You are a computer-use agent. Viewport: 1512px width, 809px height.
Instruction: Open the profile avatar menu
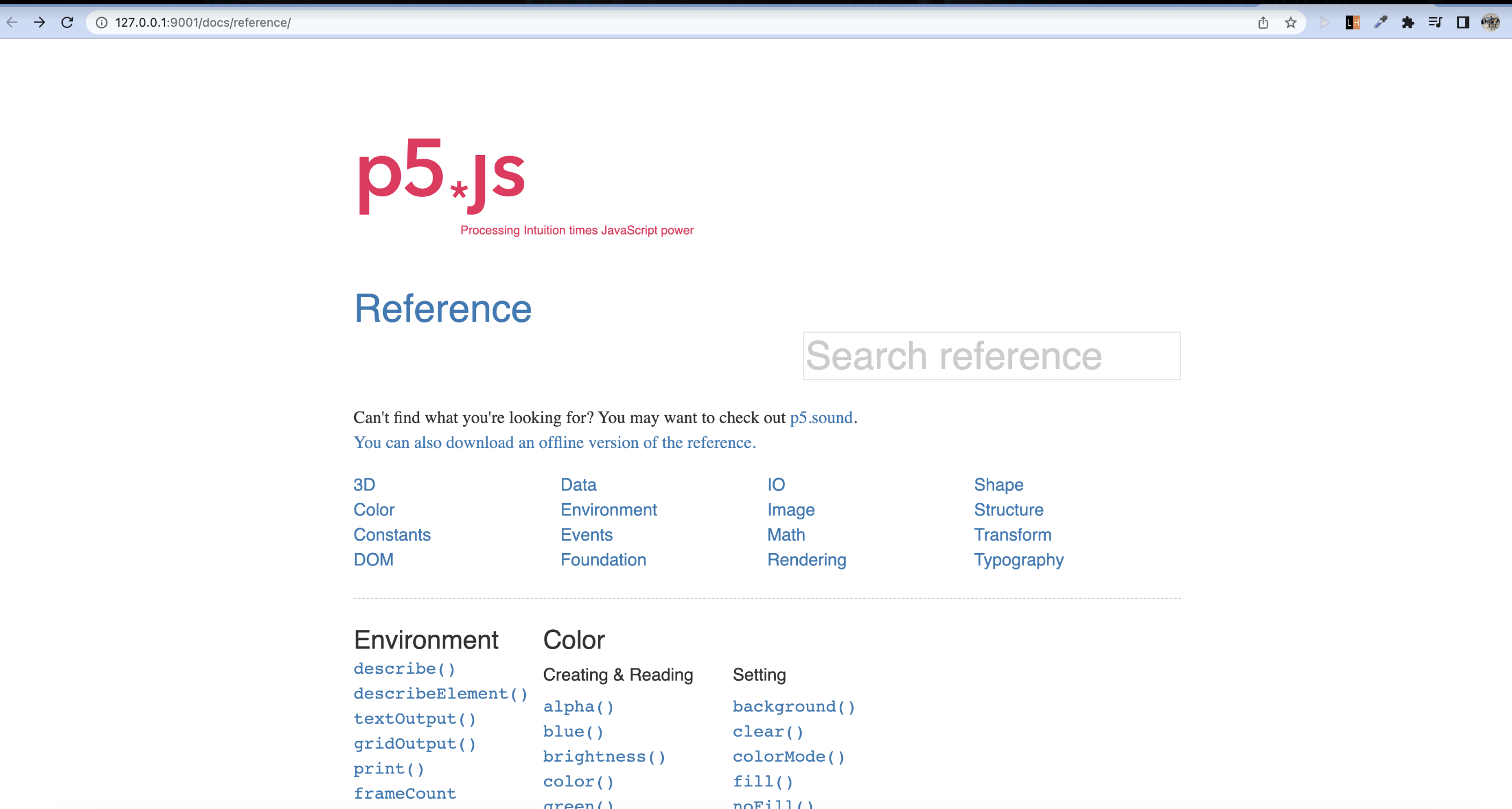pyautogui.click(x=1491, y=23)
